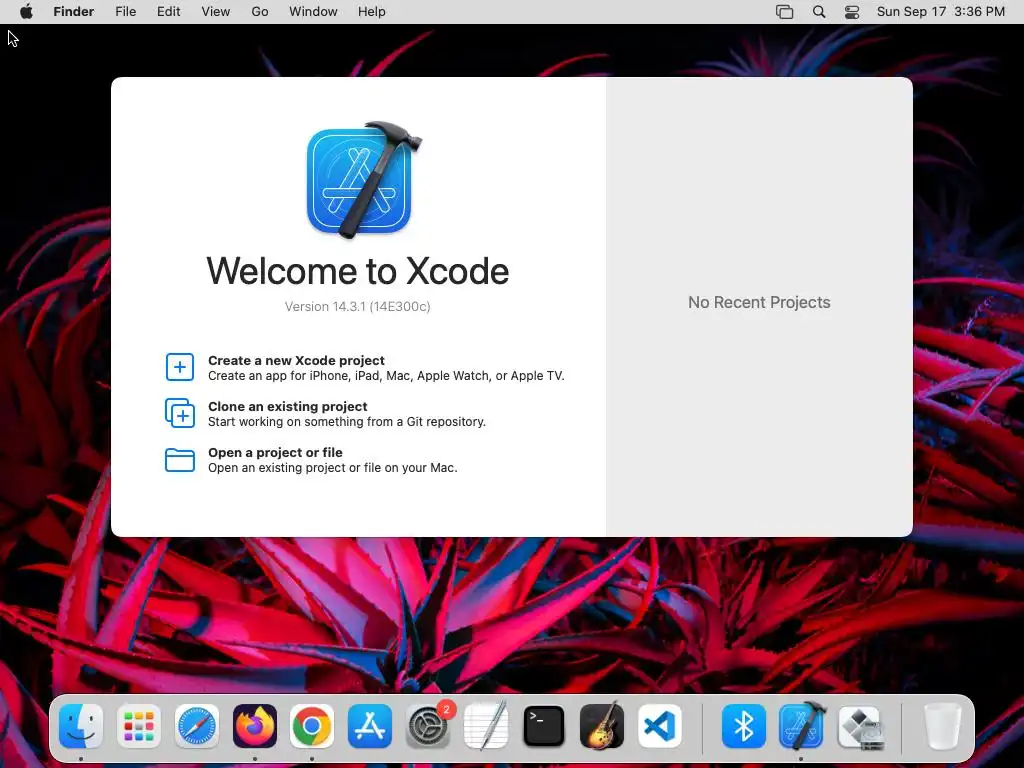1024x768 pixels.
Task: Click the screen mirroring icon in menu bar
Action: click(x=784, y=12)
